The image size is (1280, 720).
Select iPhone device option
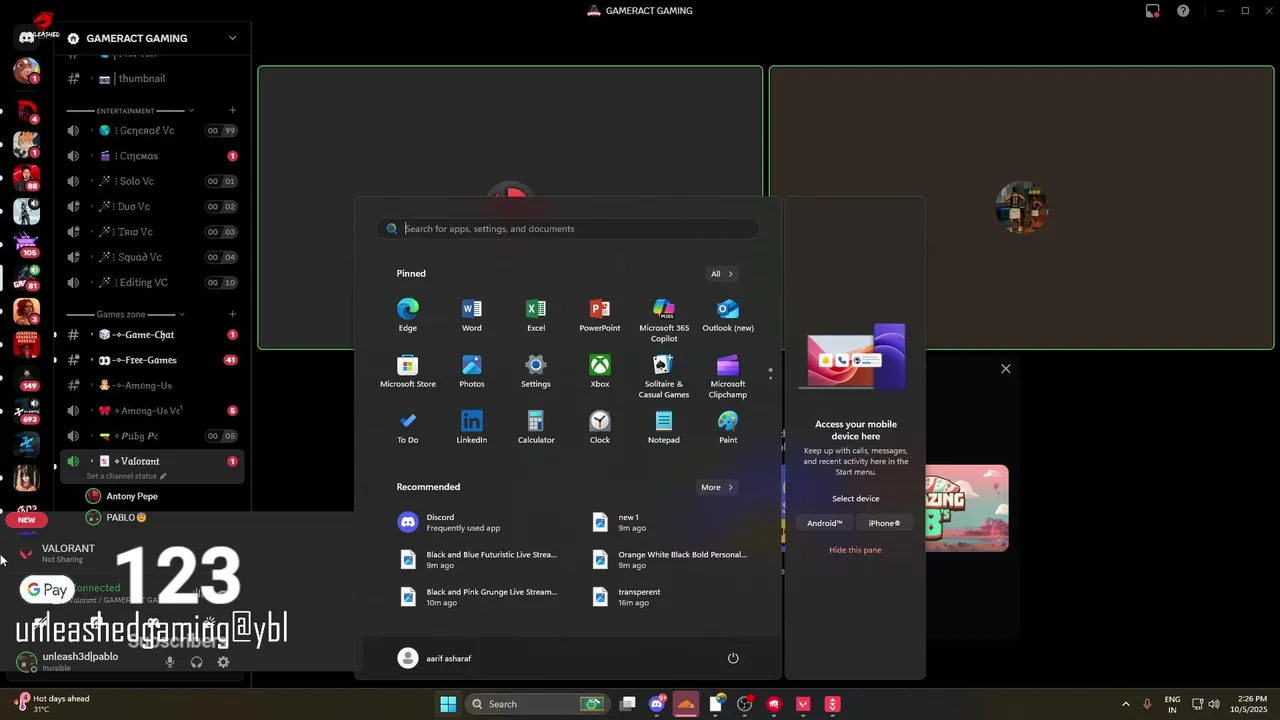884,523
